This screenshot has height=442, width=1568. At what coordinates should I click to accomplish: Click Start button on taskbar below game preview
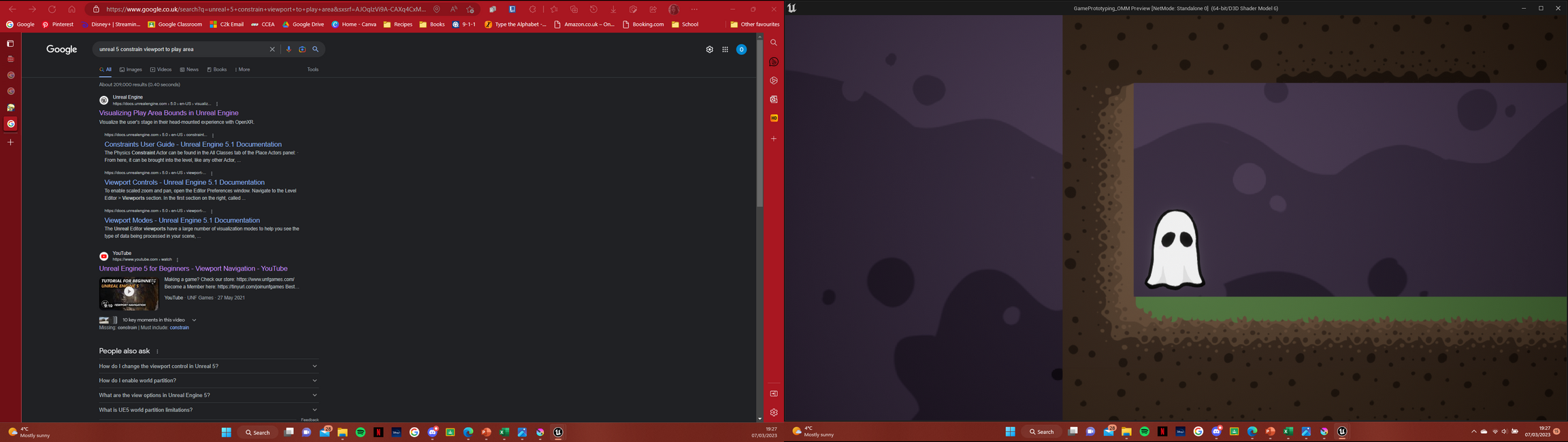point(1011,432)
